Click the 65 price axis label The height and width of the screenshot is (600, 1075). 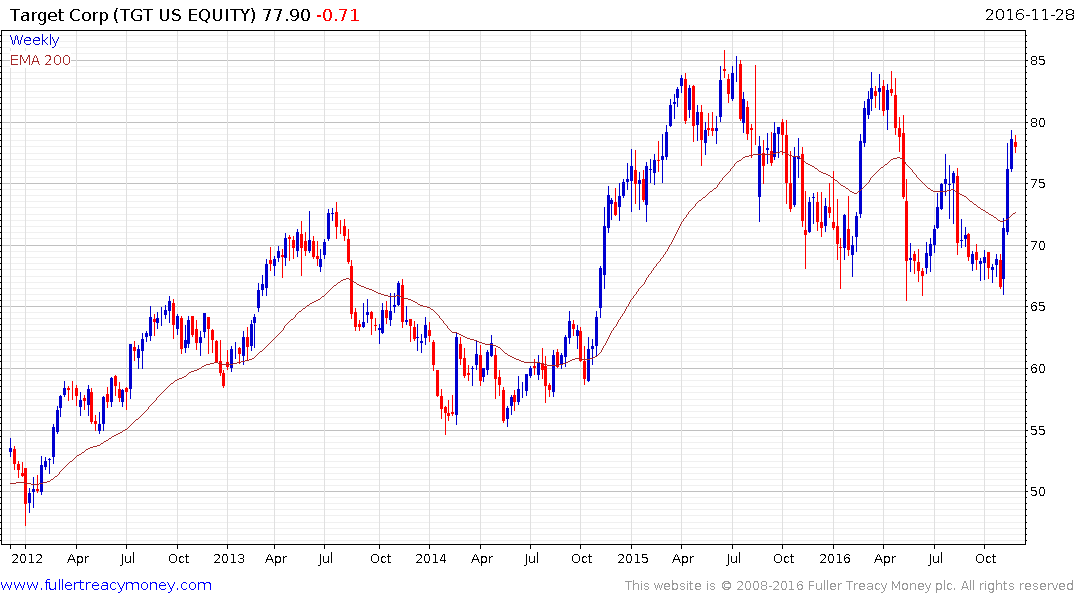click(x=1037, y=307)
